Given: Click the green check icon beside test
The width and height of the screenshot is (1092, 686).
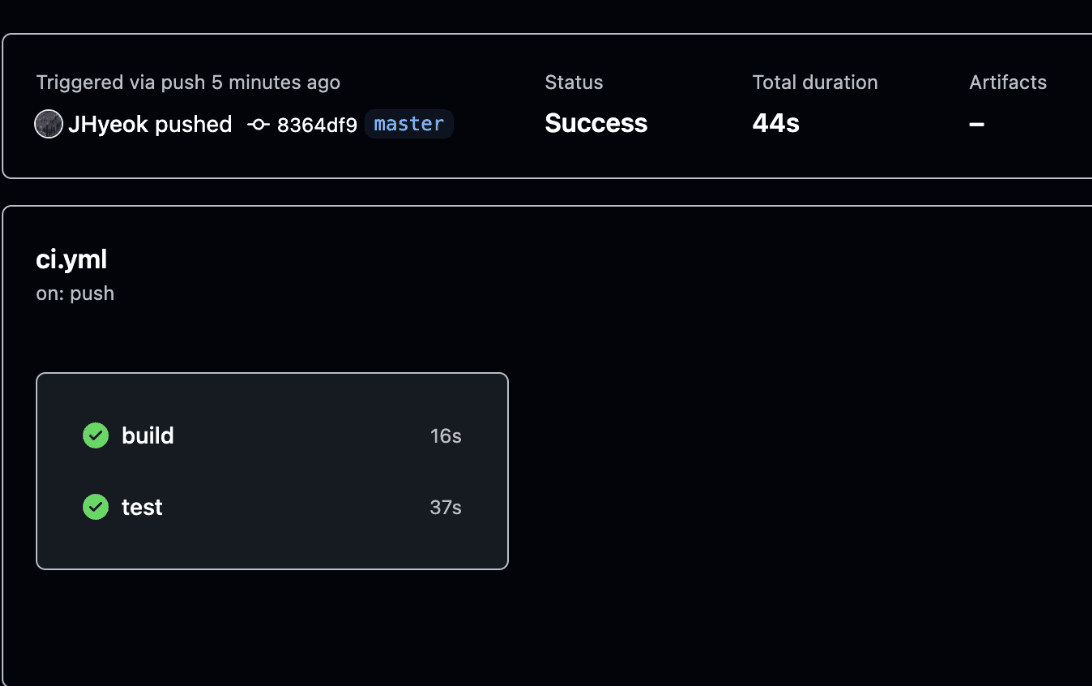Looking at the screenshot, I should click(95, 507).
